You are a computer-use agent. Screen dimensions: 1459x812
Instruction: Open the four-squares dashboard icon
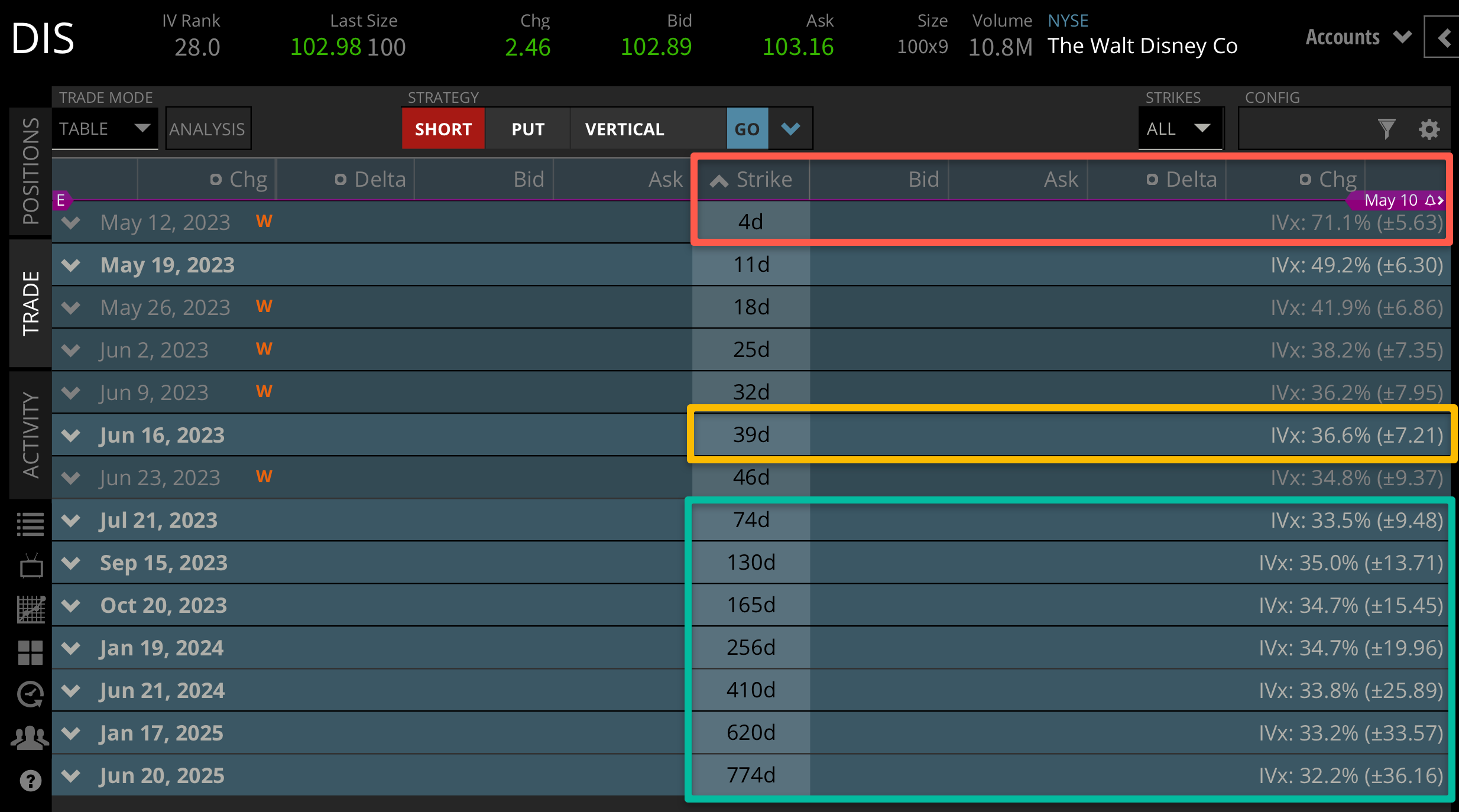click(30, 652)
